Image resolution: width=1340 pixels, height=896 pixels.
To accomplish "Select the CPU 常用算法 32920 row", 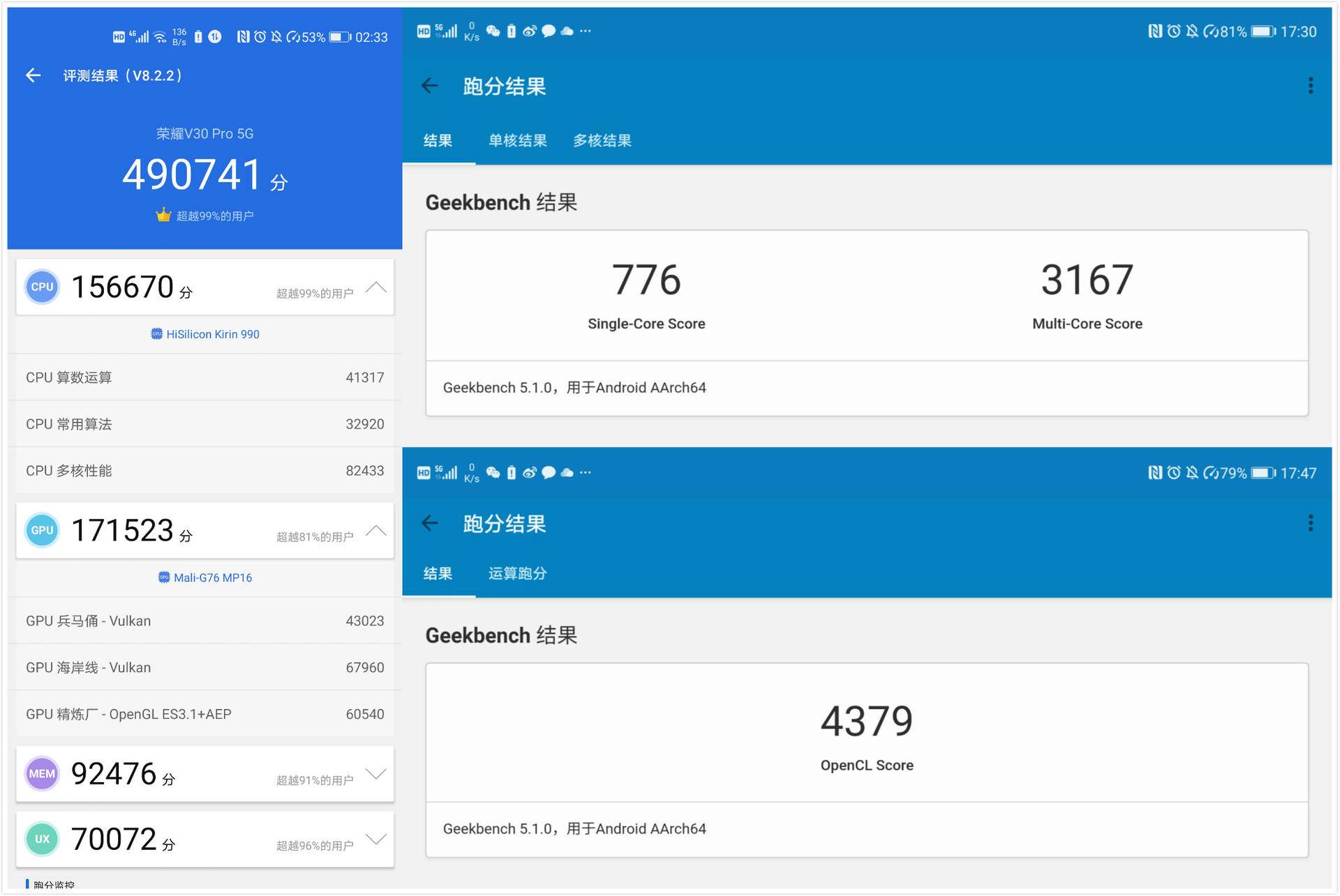I will click(204, 424).
